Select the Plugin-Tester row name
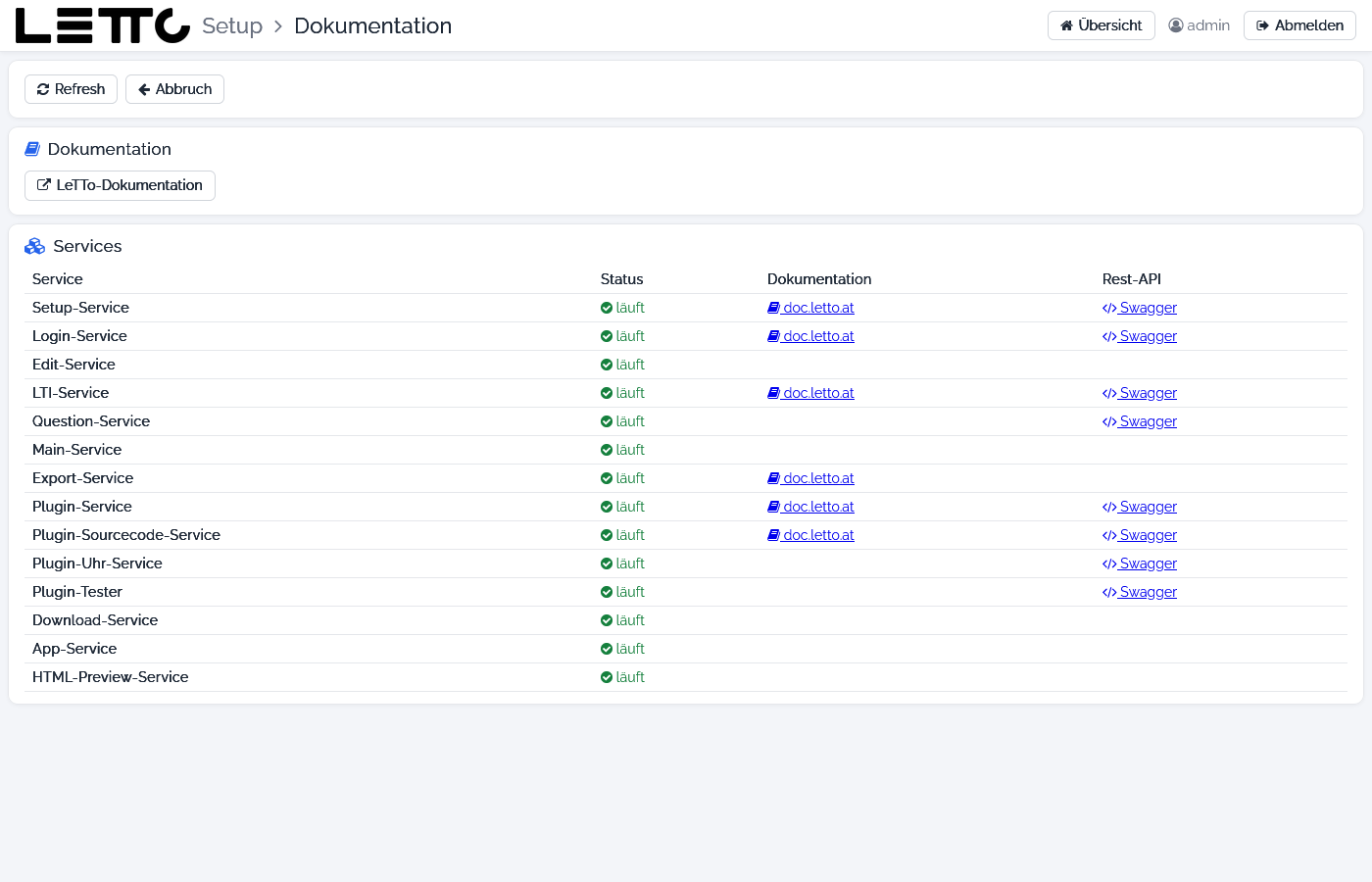The image size is (1372, 882). [x=77, y=592]
